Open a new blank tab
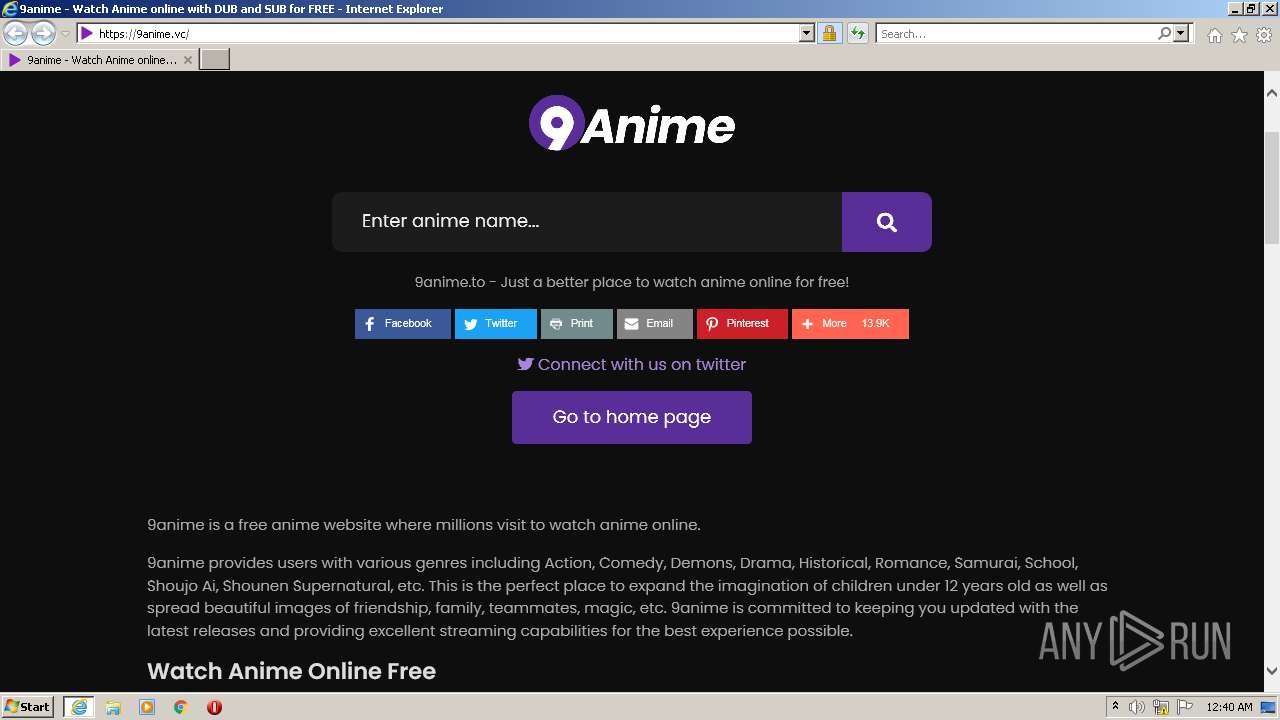This screenshot has width=1280, height=720. coord(215,60)
